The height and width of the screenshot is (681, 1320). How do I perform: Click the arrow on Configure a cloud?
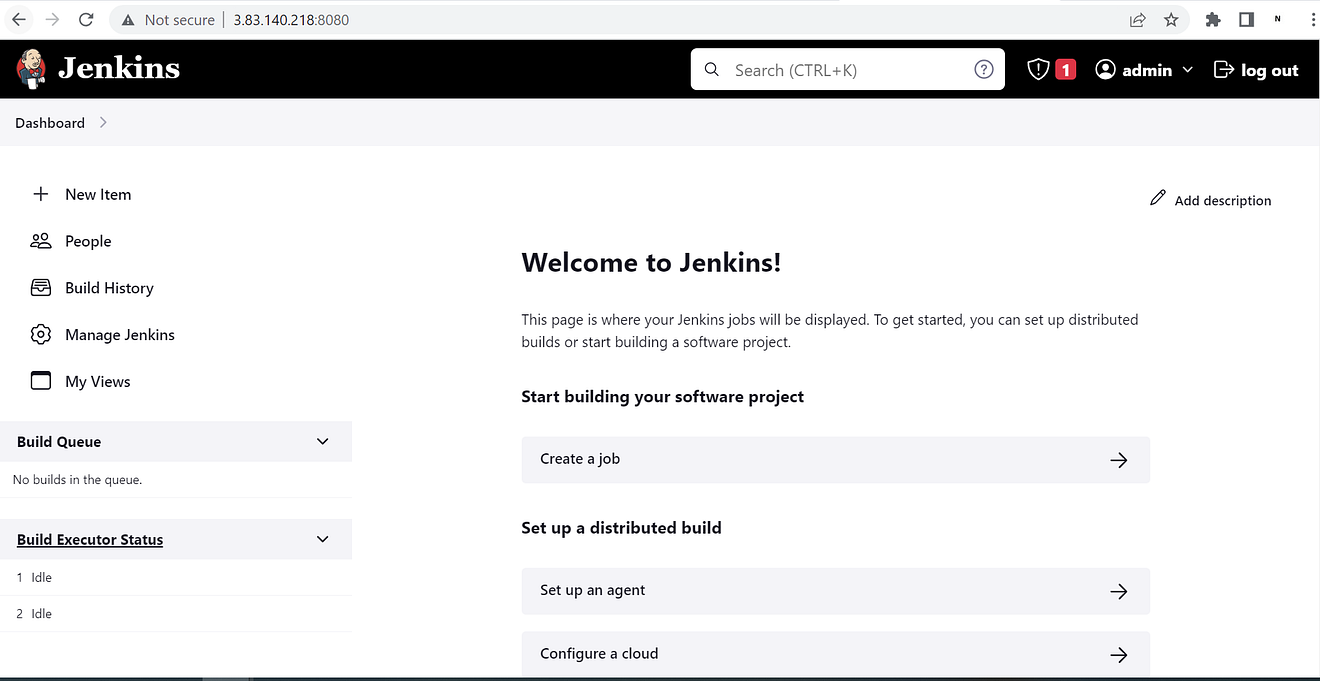[x=1119, y=655]
